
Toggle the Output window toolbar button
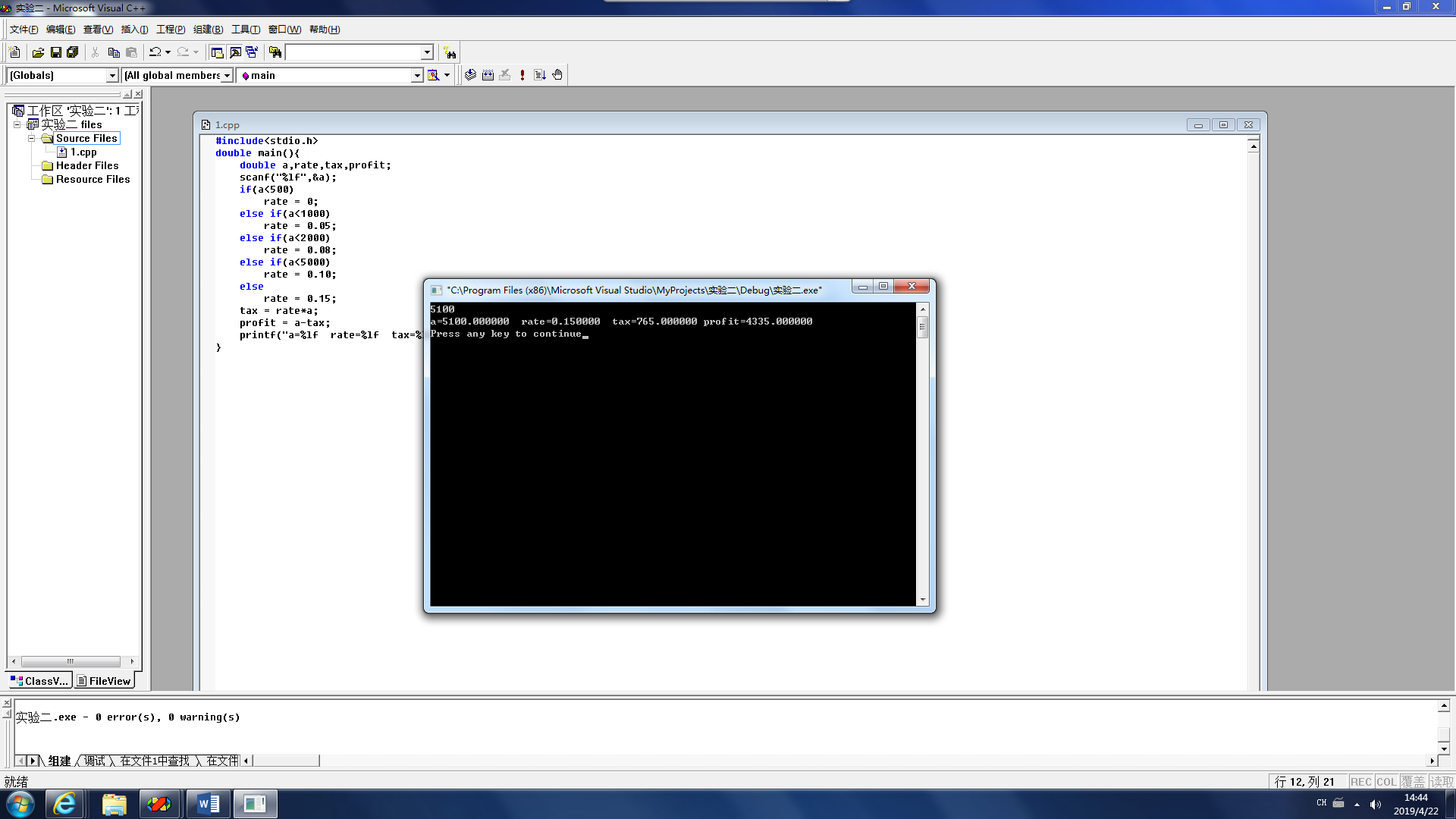pos(235,52)
